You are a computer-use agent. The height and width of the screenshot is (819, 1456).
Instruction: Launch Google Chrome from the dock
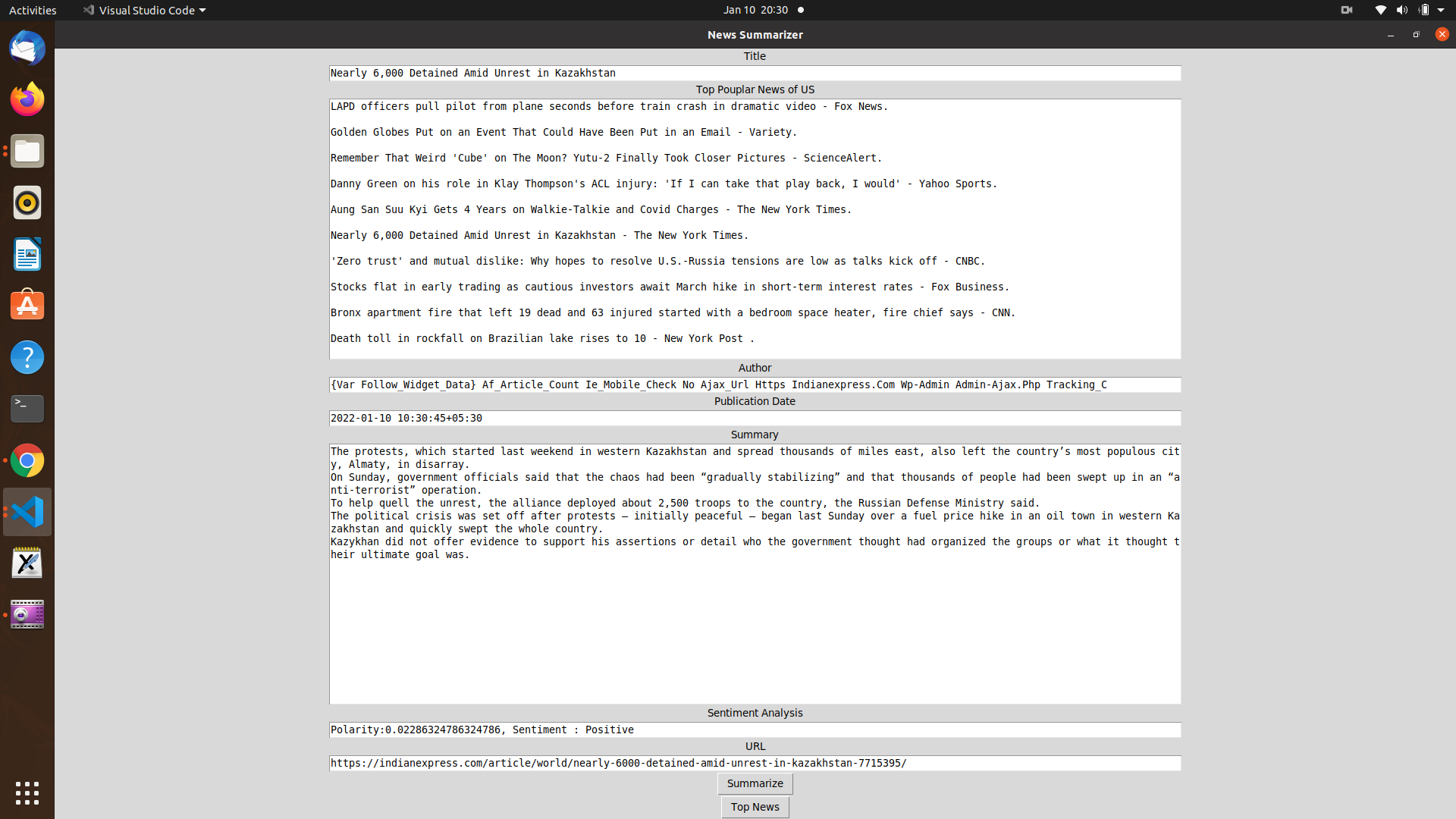[x=27, y=460]
